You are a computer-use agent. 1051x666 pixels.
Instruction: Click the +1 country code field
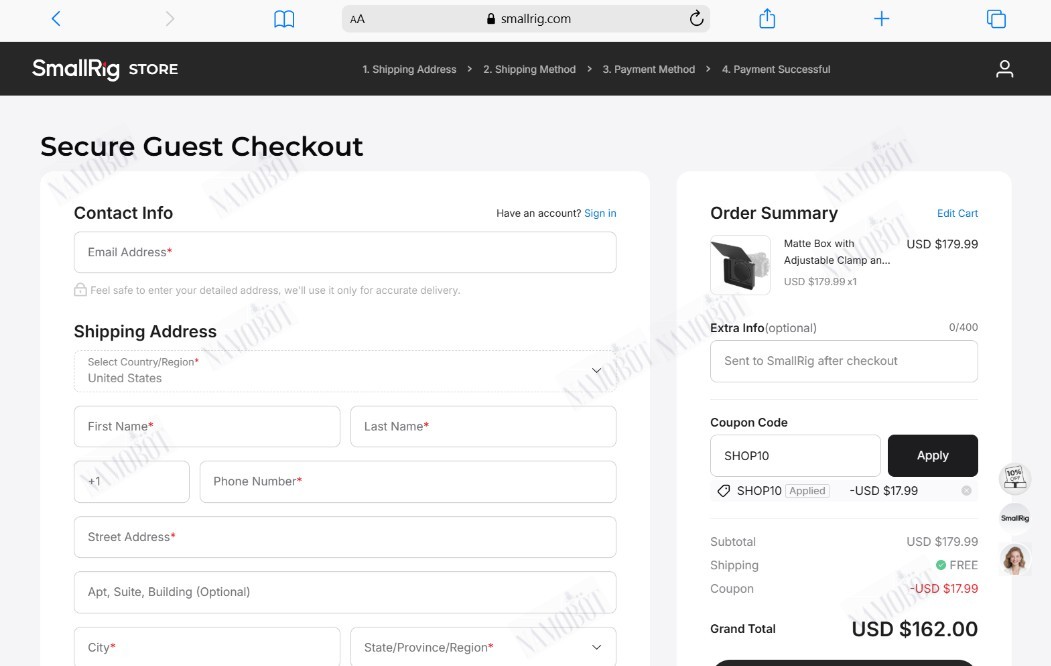point(131,481)
